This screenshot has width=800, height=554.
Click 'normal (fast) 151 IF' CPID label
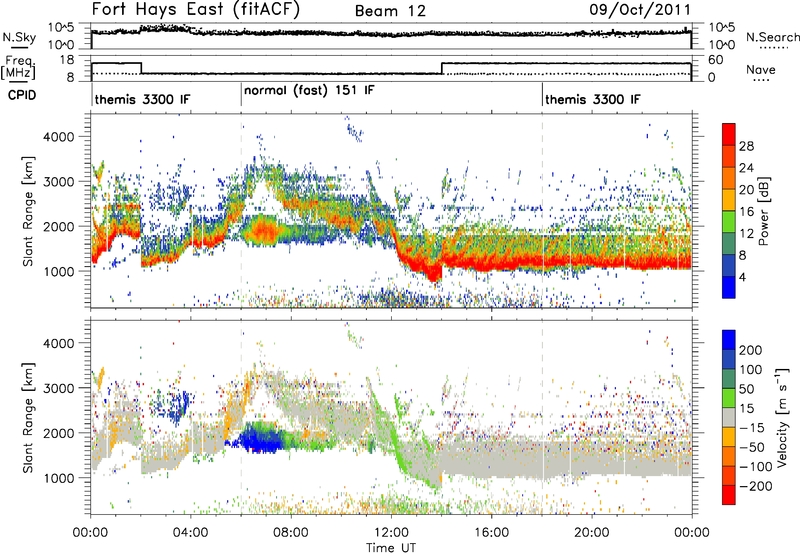coord(309,91)
